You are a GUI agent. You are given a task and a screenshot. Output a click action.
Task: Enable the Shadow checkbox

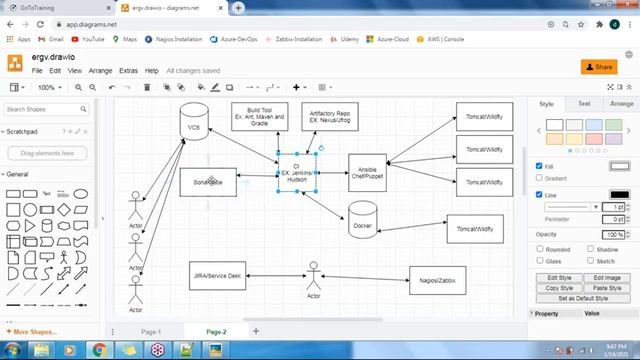pyautogui.click(x=591, y=249)
